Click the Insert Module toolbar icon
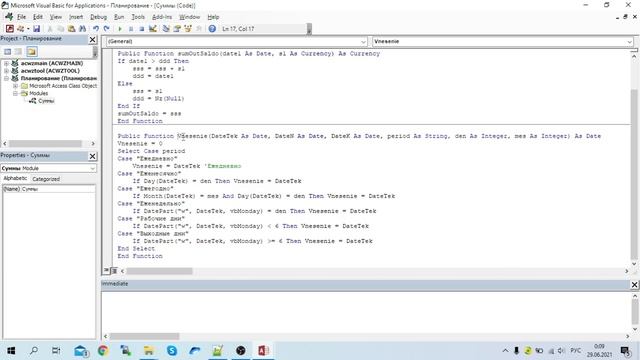Image resolution: width=640 pixels, height=360 pixels. [20, 29]
